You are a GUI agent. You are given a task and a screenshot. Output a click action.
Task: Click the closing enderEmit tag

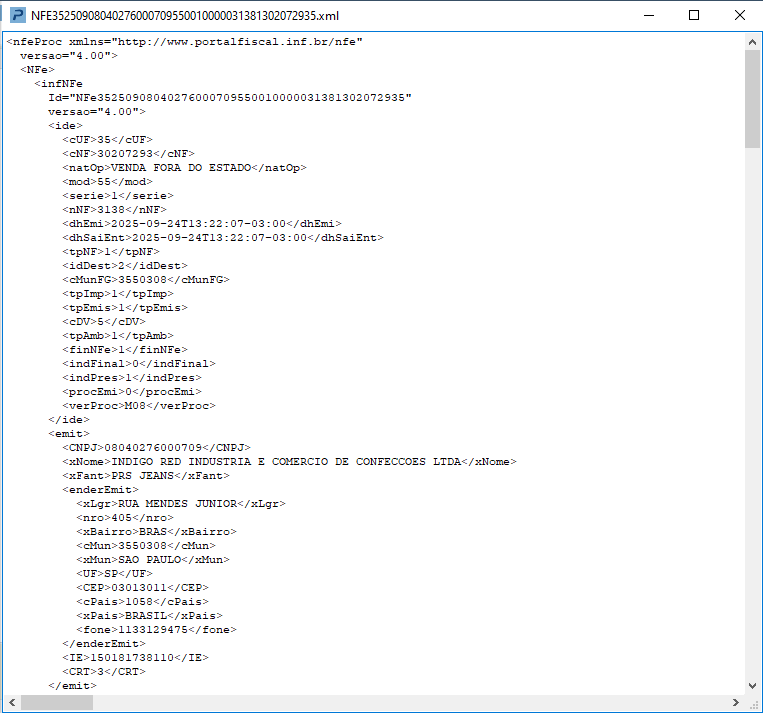coord(104,644)
